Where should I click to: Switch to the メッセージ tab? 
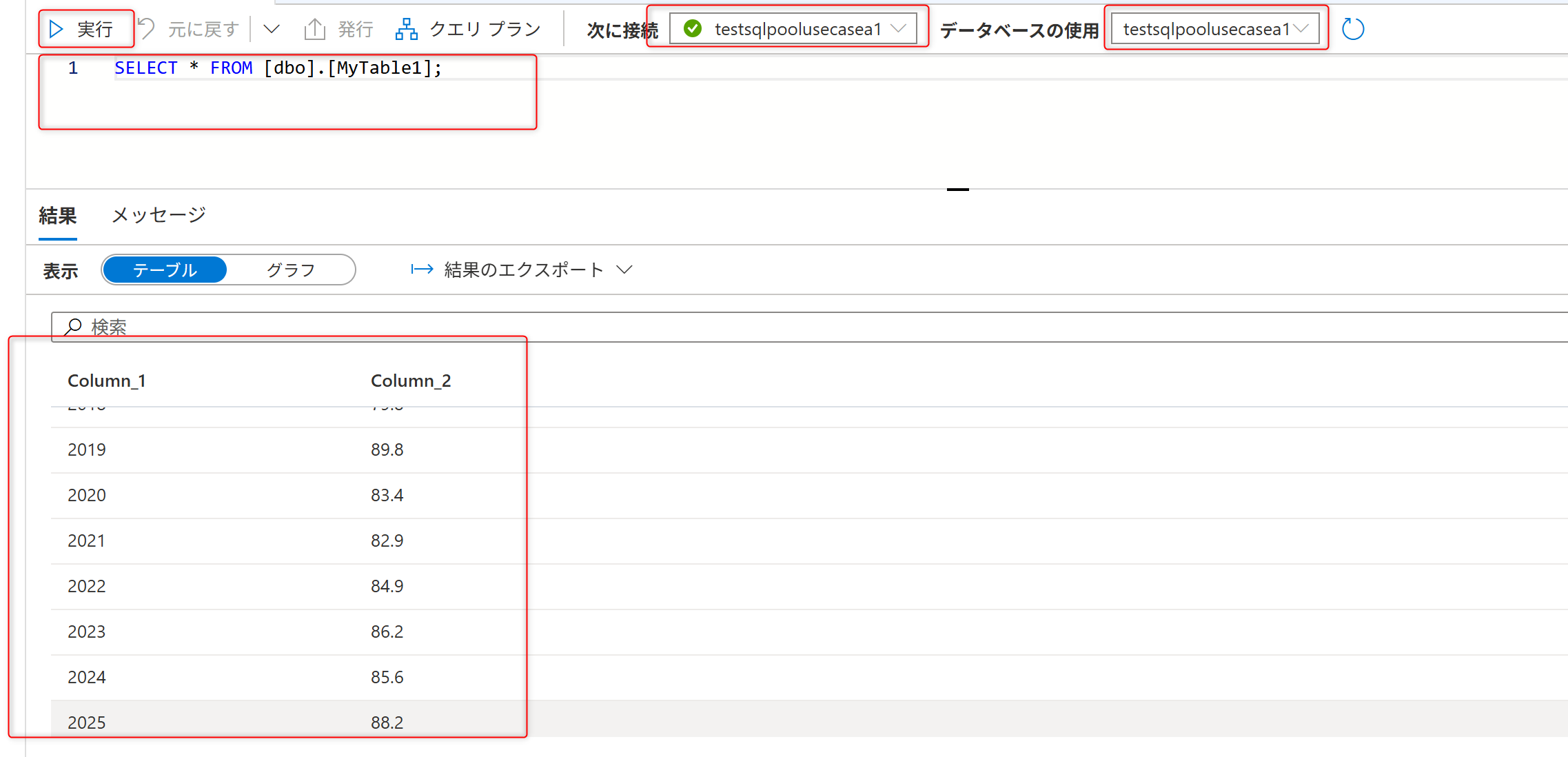[158, 215]
